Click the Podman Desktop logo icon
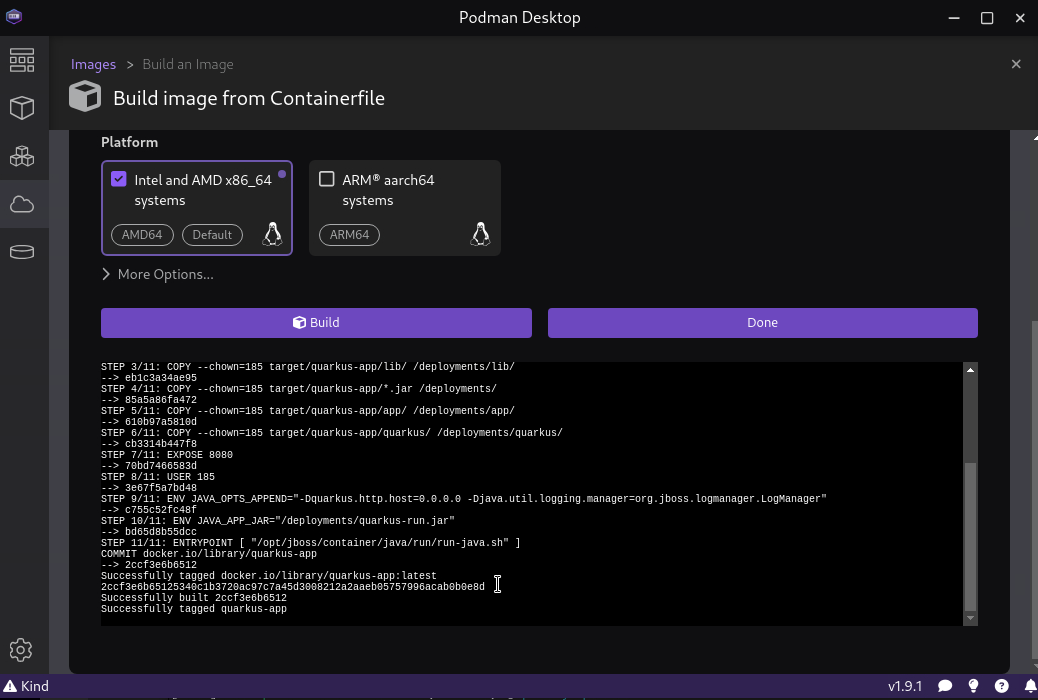This screenshot has height=700, width=1038. pyautogui.click(x=14, y=17)
